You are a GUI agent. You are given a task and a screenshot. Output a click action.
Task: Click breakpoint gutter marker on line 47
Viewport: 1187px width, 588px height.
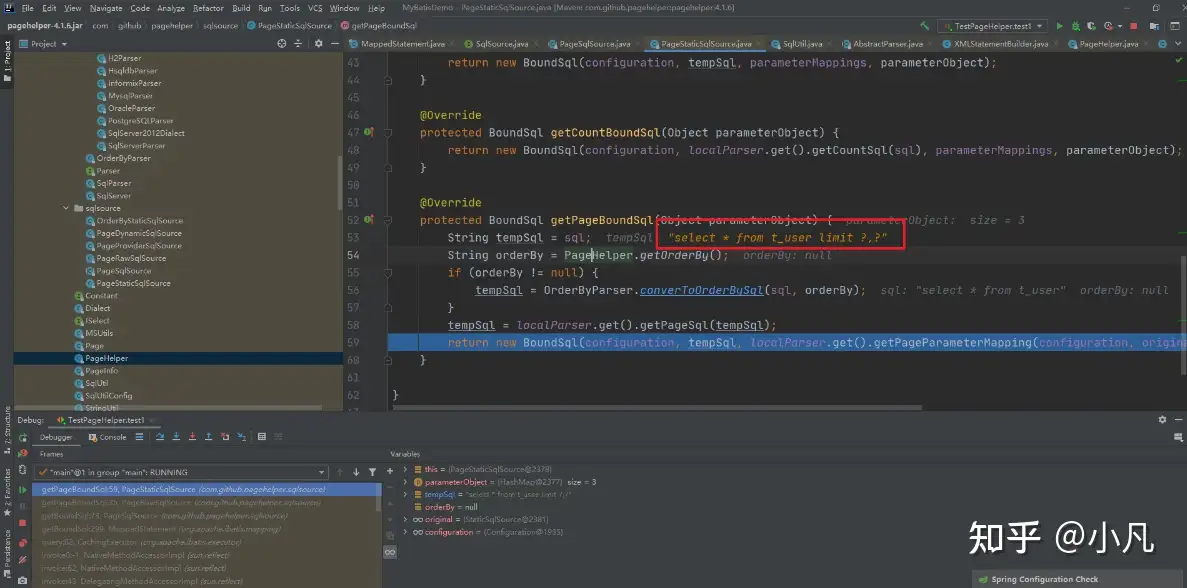point(368,132)
